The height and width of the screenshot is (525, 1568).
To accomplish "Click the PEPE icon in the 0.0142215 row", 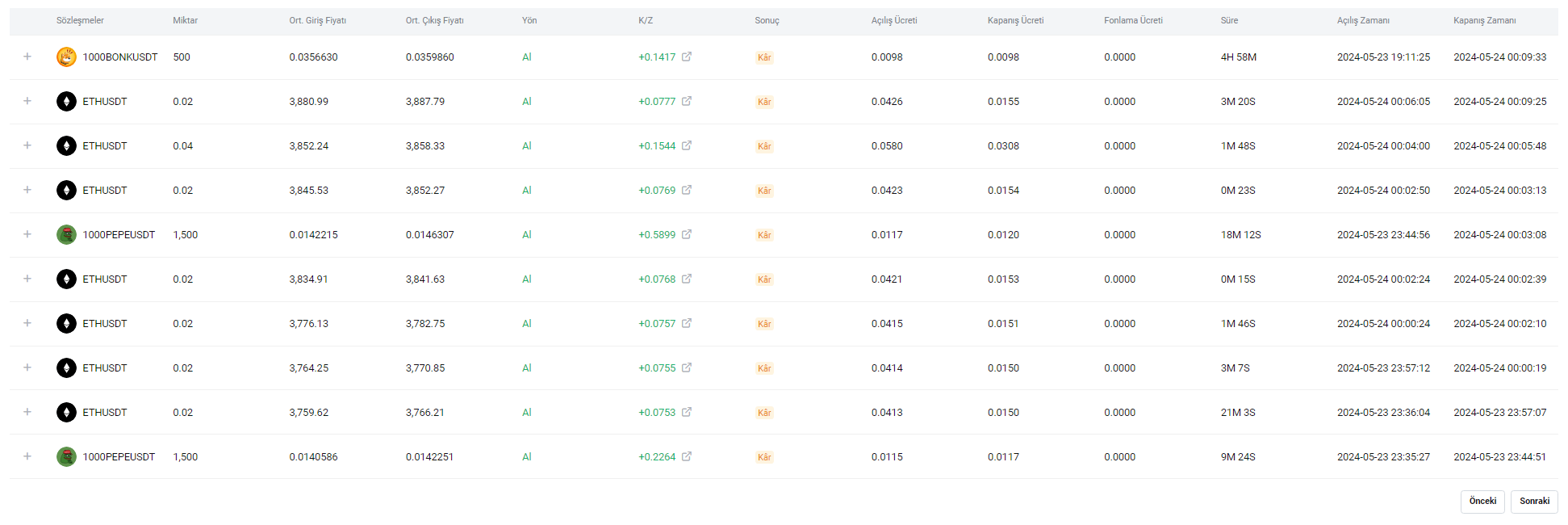I will tap(66, 234).
